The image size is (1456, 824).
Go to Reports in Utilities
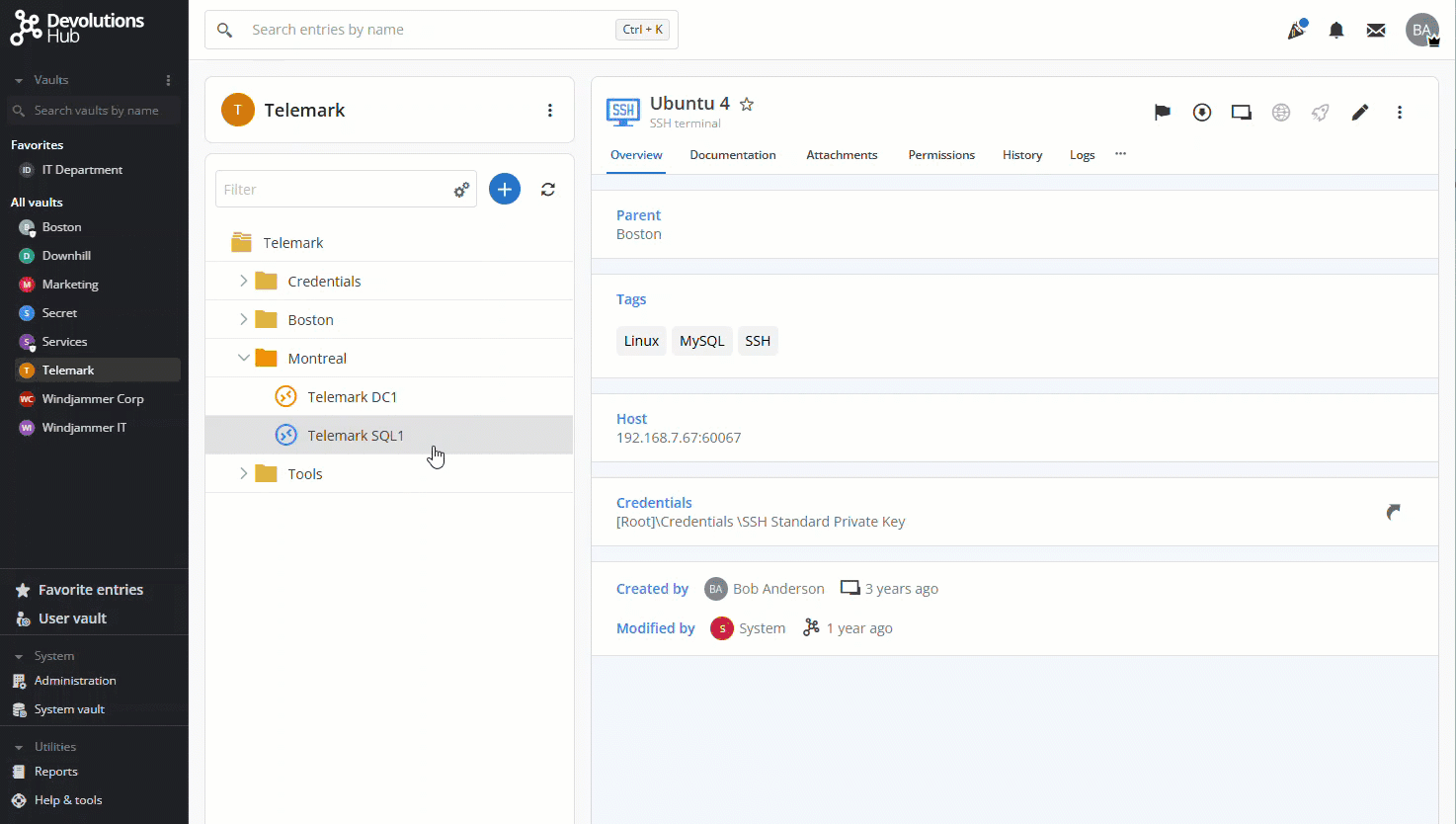point(55,772)
